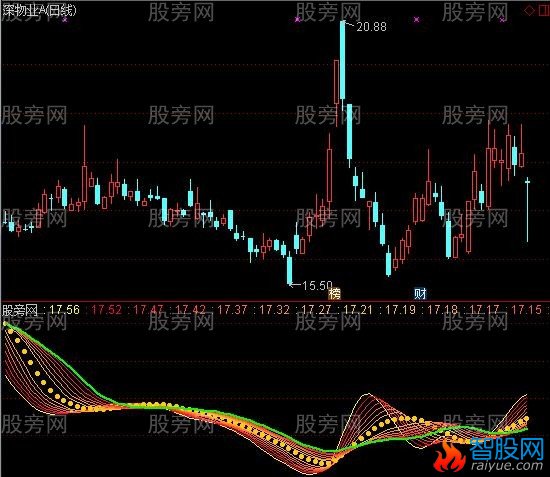Click the 20.88 high price label
This screenshot has width=550, height=477.
tap(371, 27)
